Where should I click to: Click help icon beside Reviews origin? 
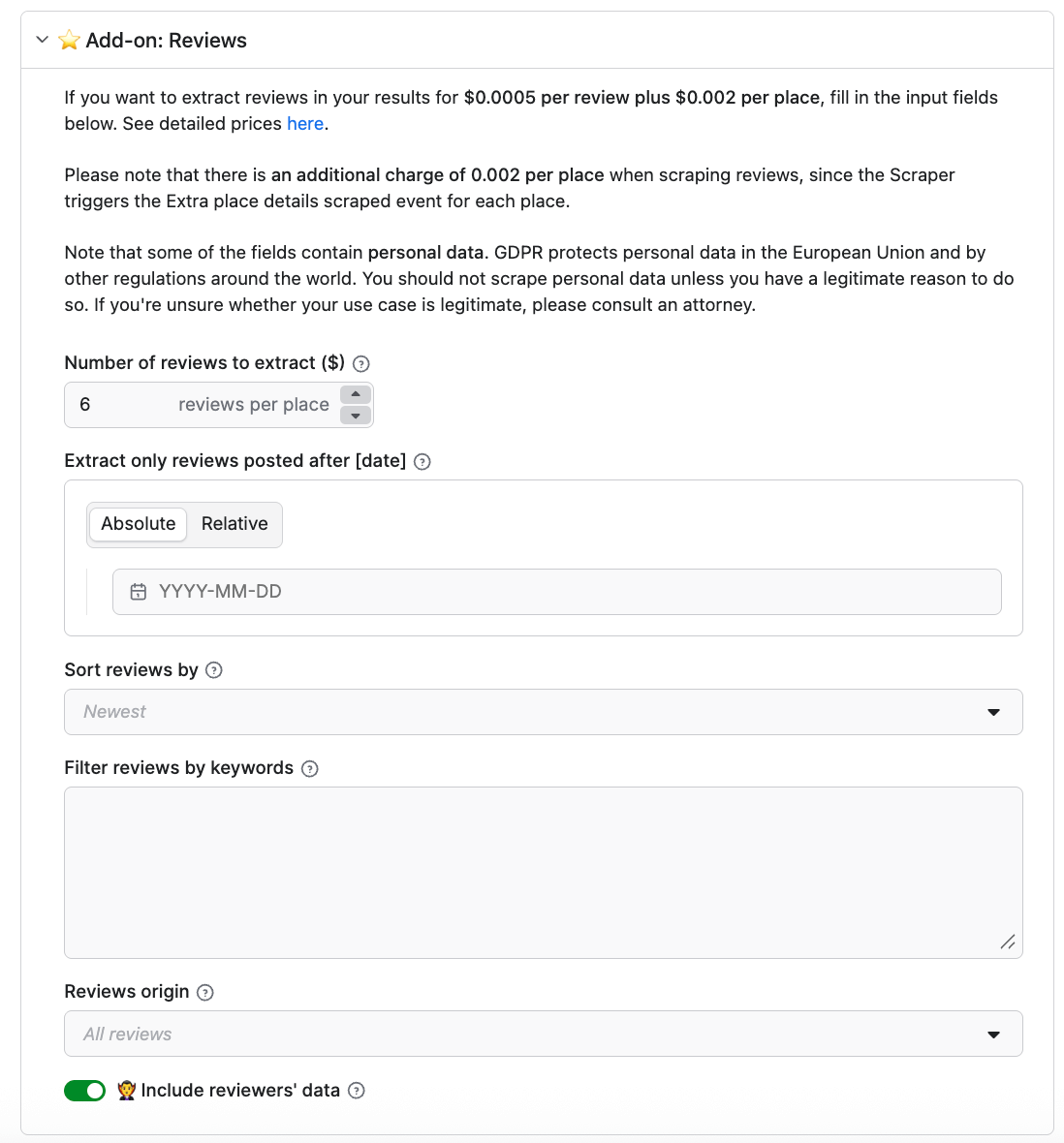[205, 992]
